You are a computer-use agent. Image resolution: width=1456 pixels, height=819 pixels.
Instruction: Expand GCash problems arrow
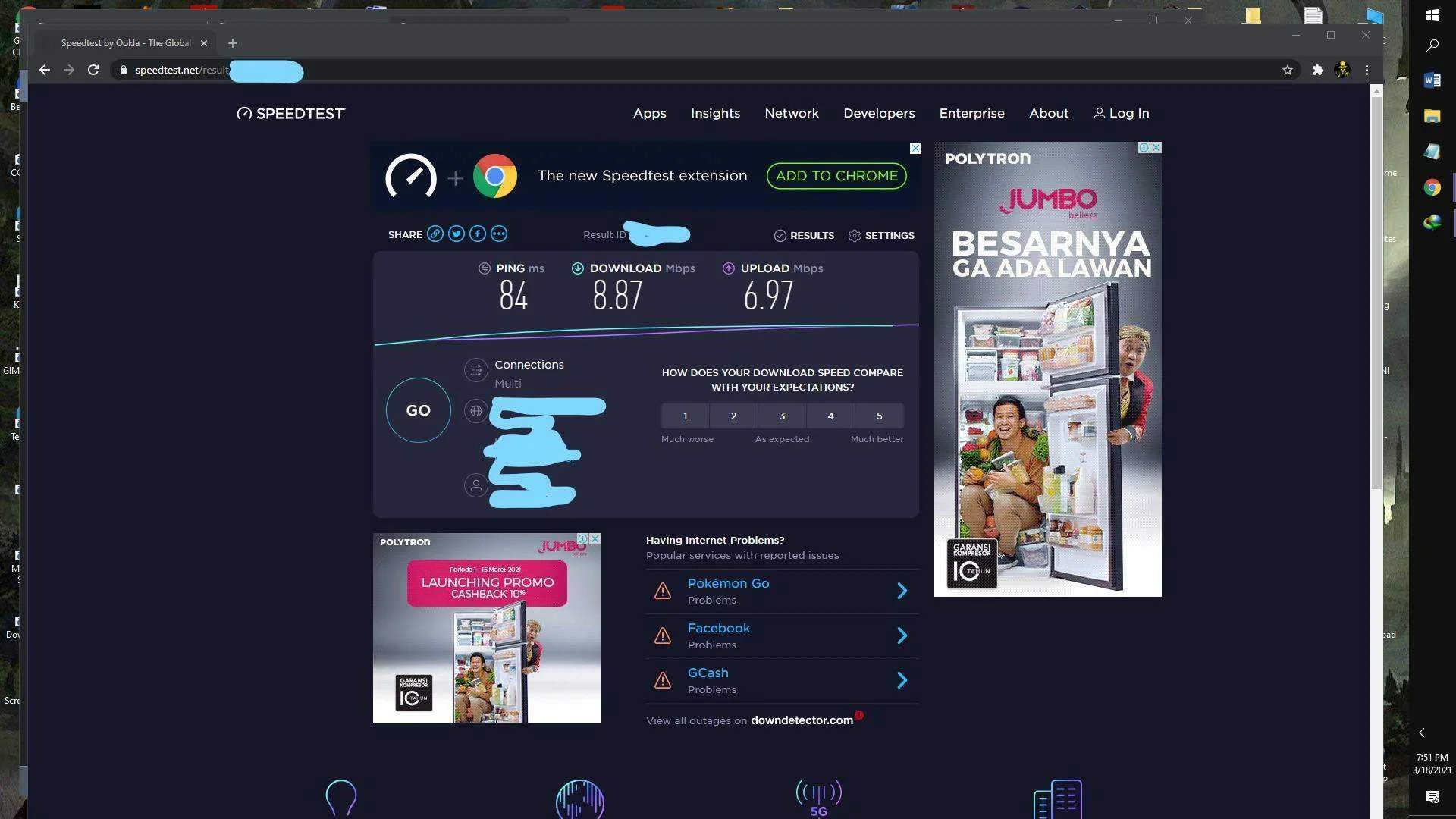[902, 680]
